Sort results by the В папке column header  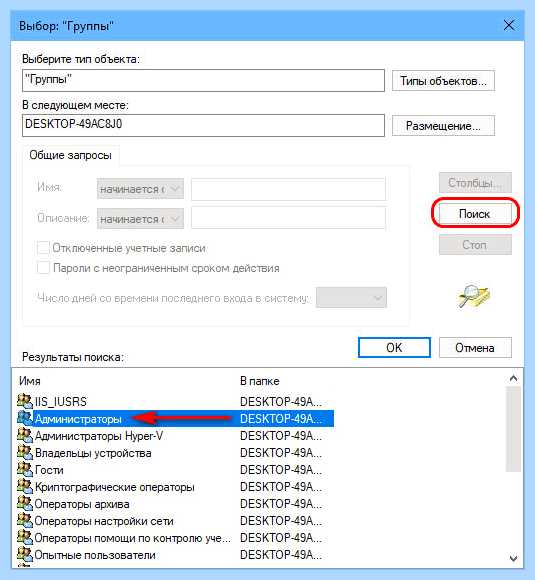click(260, 381)
